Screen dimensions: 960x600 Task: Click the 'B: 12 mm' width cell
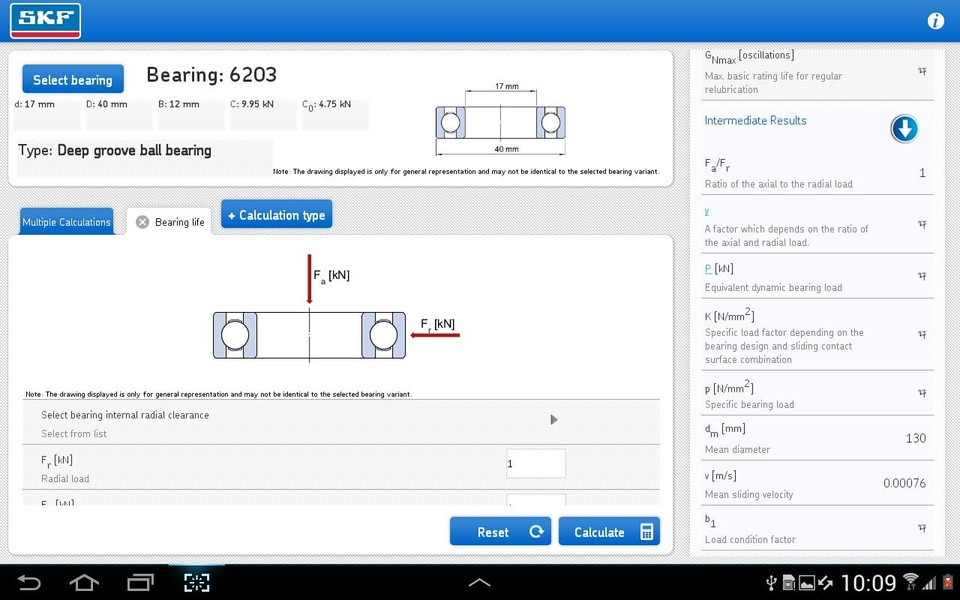[191, 114]
